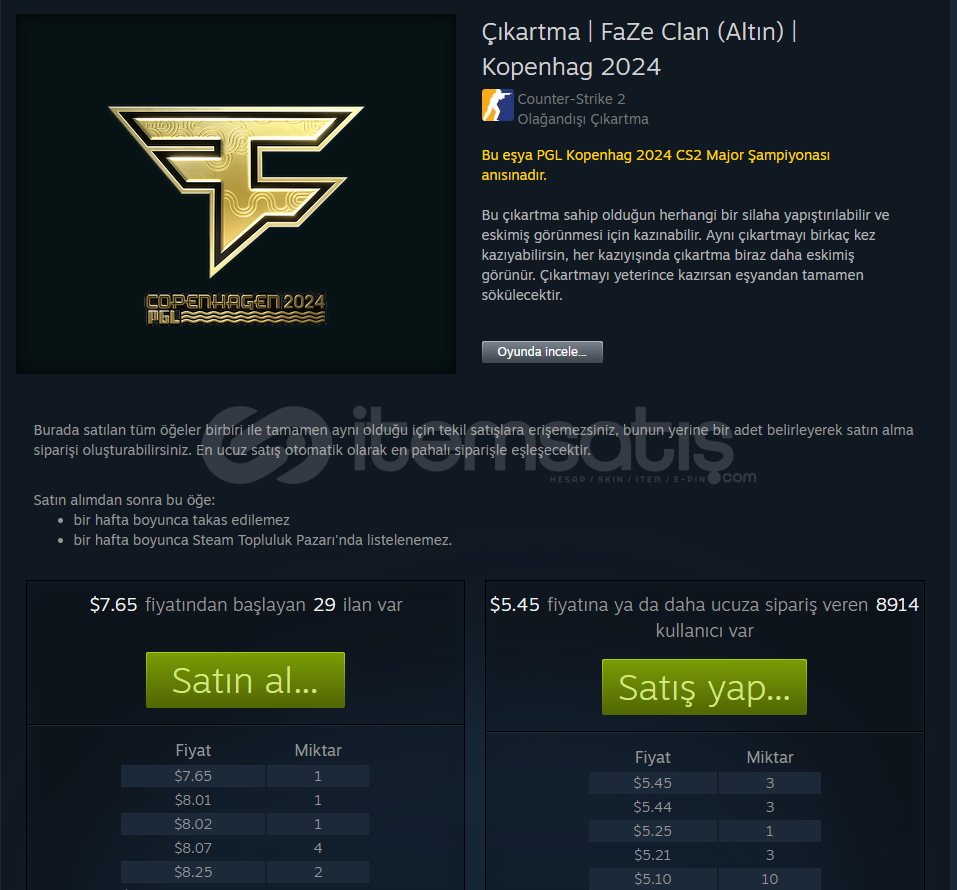Select the $5.45 buy order row
This screenshot has height=890, width=957.
pos(705,783)
